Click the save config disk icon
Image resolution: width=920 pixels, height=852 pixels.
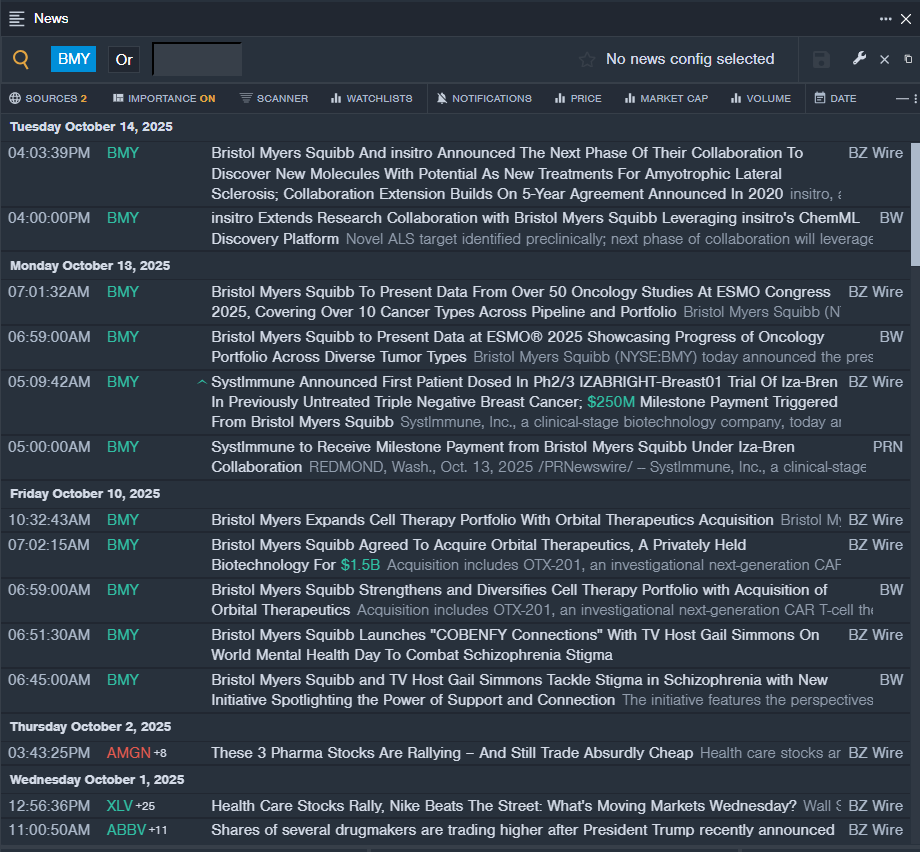821,60
